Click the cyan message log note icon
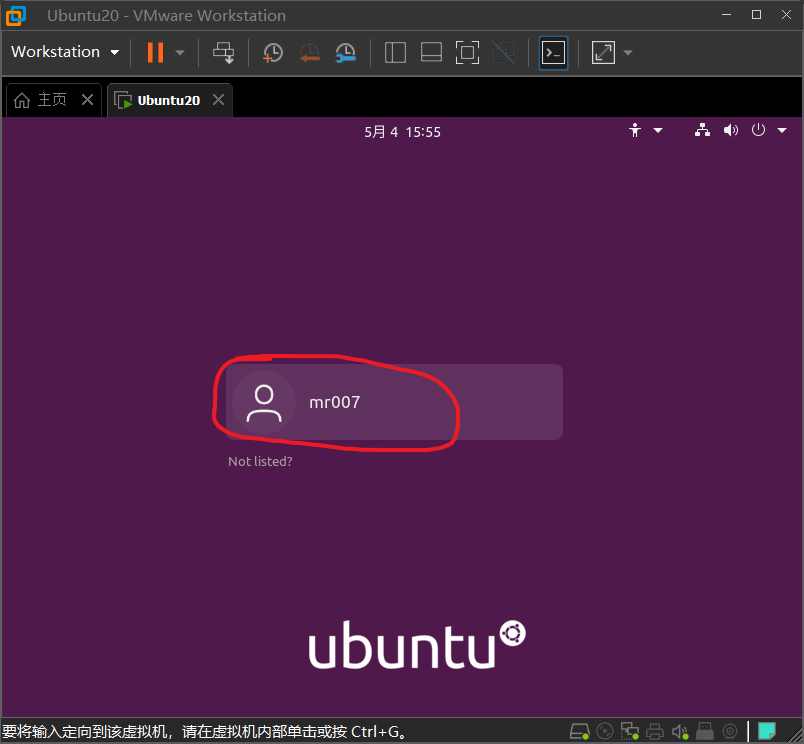804x744 pixels. pyautogui.click(x=767, y=731)
